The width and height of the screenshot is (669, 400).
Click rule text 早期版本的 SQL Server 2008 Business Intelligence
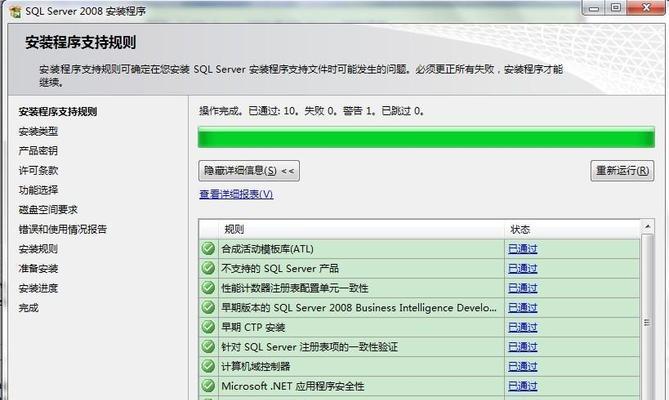pyautogui.click(x=359, y=307)
